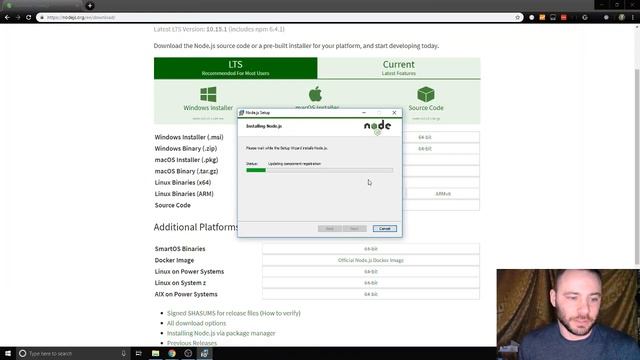Open a new browser tab with plus button

point(90,6)
